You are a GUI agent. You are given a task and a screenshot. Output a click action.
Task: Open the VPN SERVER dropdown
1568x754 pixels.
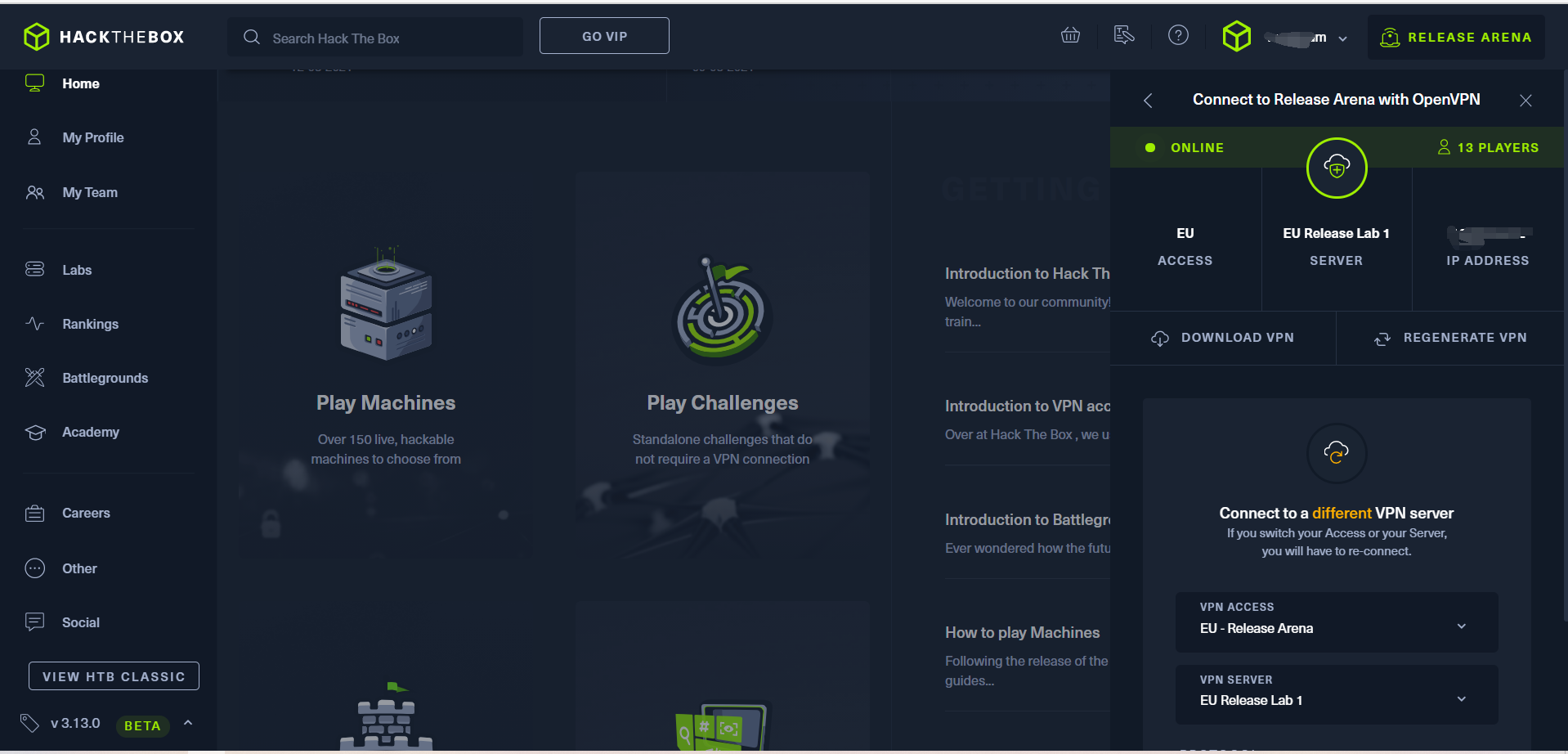click(1337, 694)
